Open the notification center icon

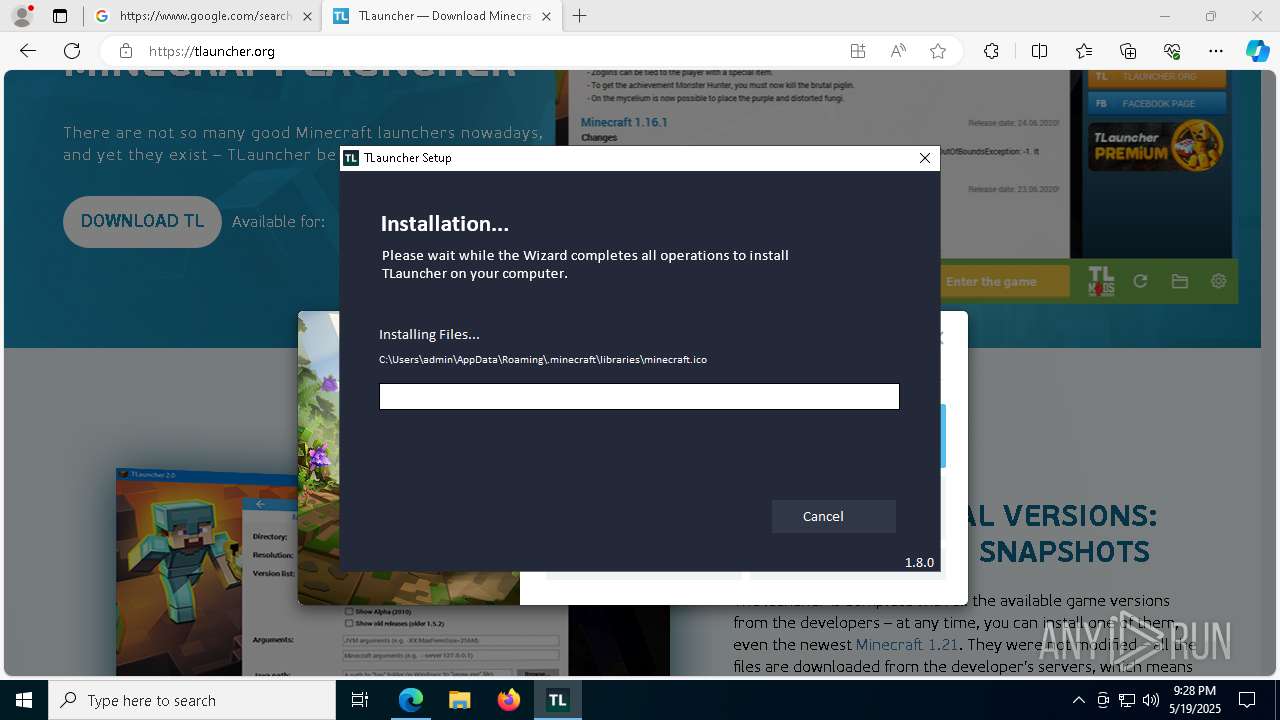coord(1247,700)
